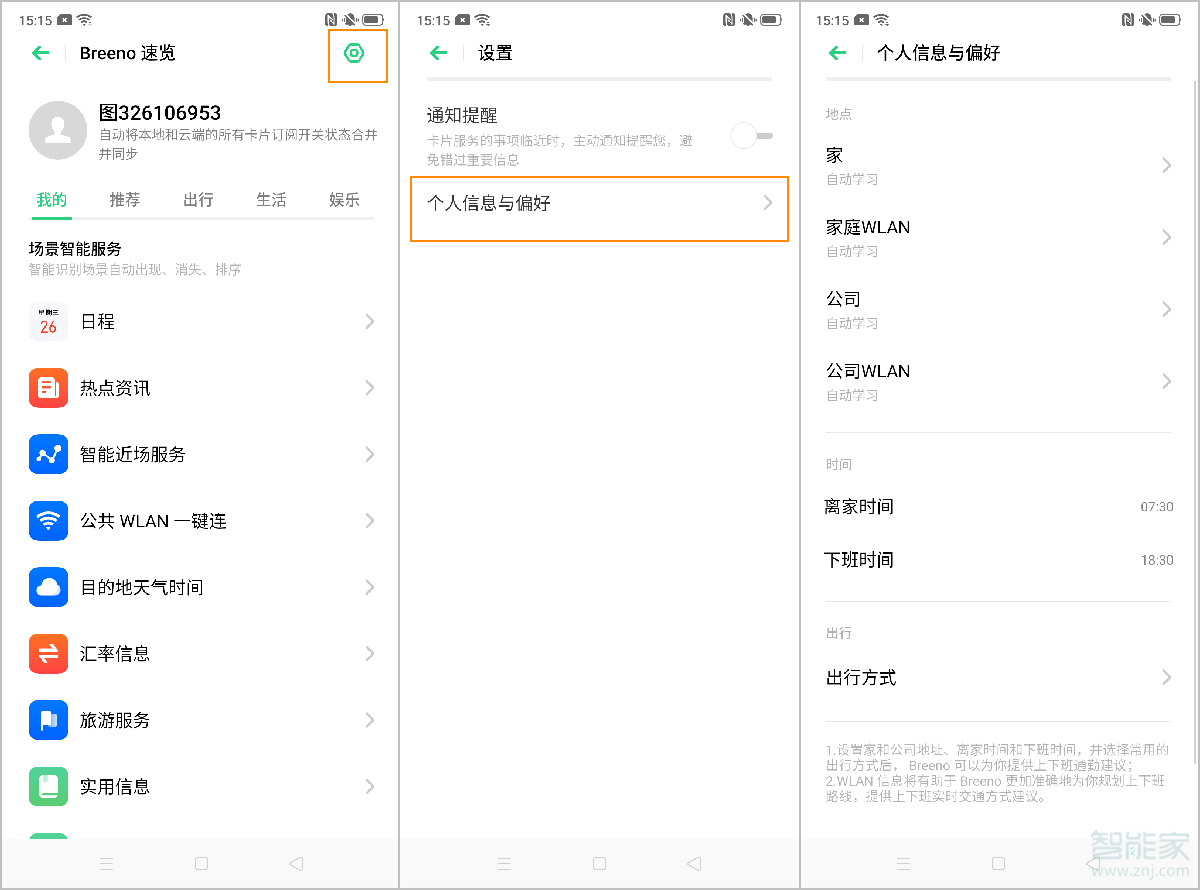This screenshot has width=1200, height=890.
Task: Switch to the 推荐 tab
Action: [124, 200]
